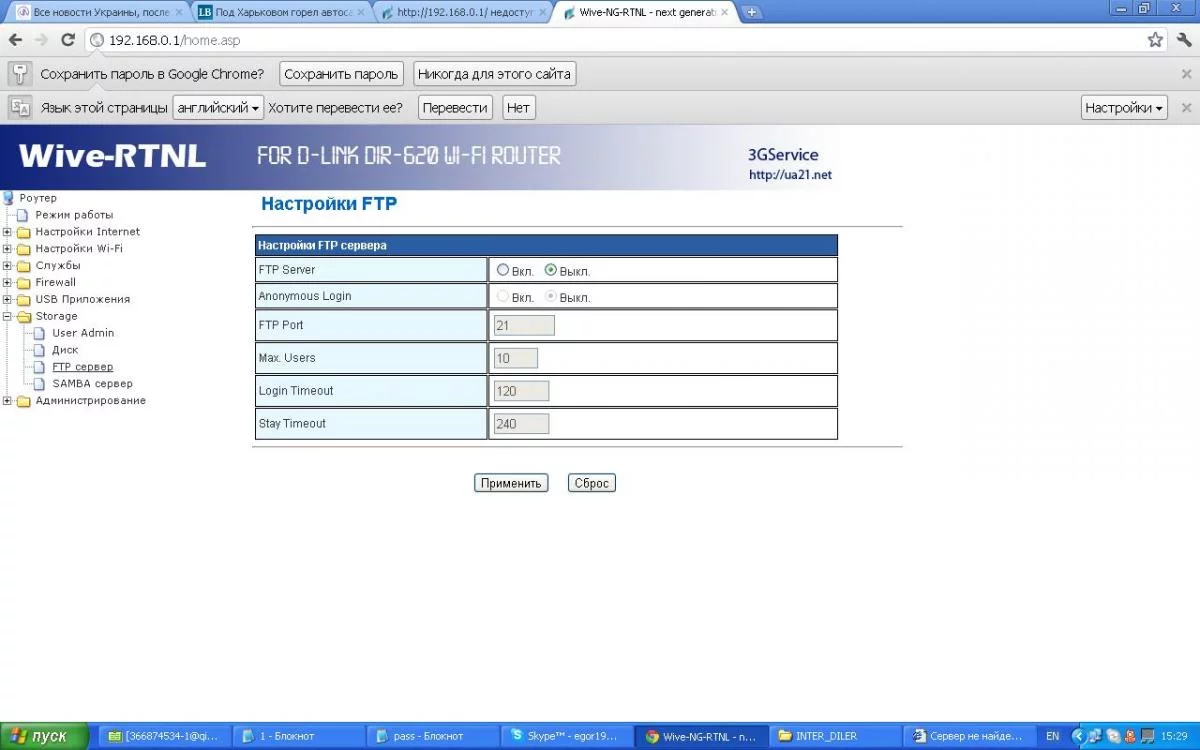Click the open Storage folder icon

point(24,316)
